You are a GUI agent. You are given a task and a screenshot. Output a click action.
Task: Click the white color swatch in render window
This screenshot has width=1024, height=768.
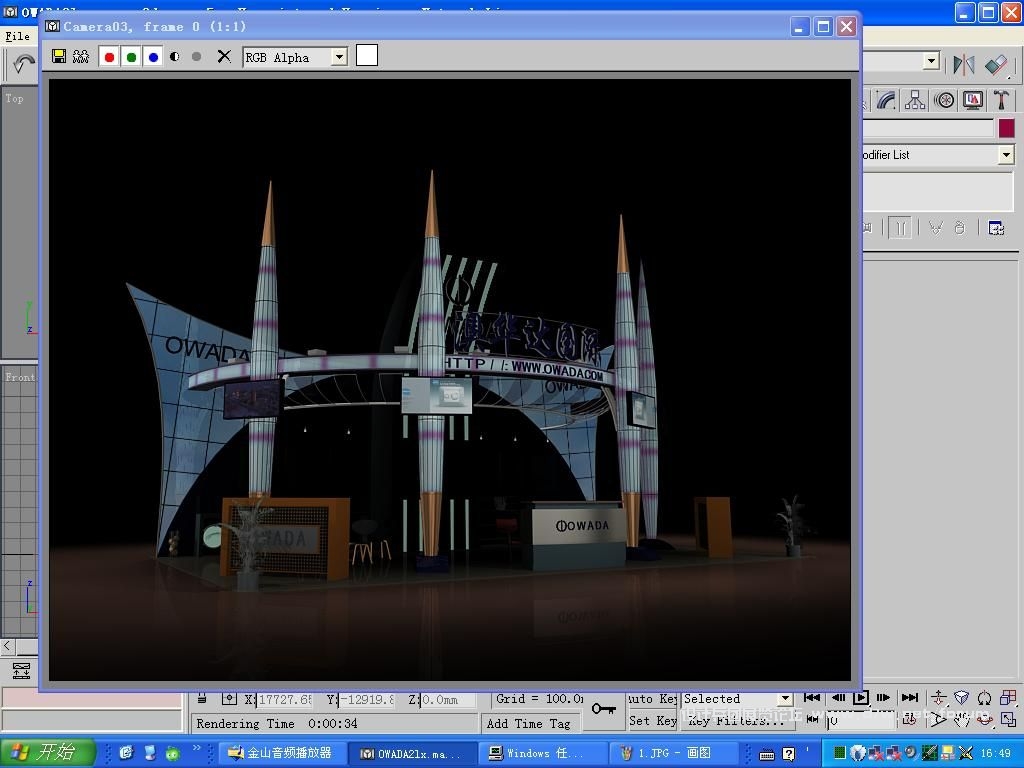[367, 56]
